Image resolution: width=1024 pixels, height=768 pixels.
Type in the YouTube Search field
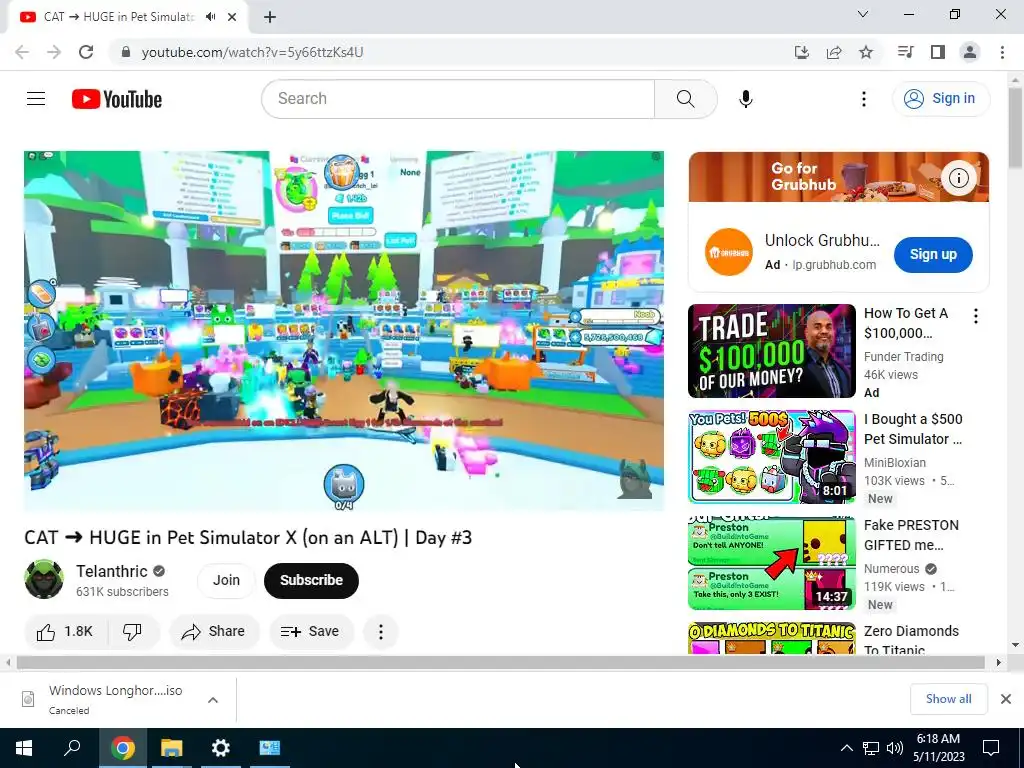[x=458, y=99]
